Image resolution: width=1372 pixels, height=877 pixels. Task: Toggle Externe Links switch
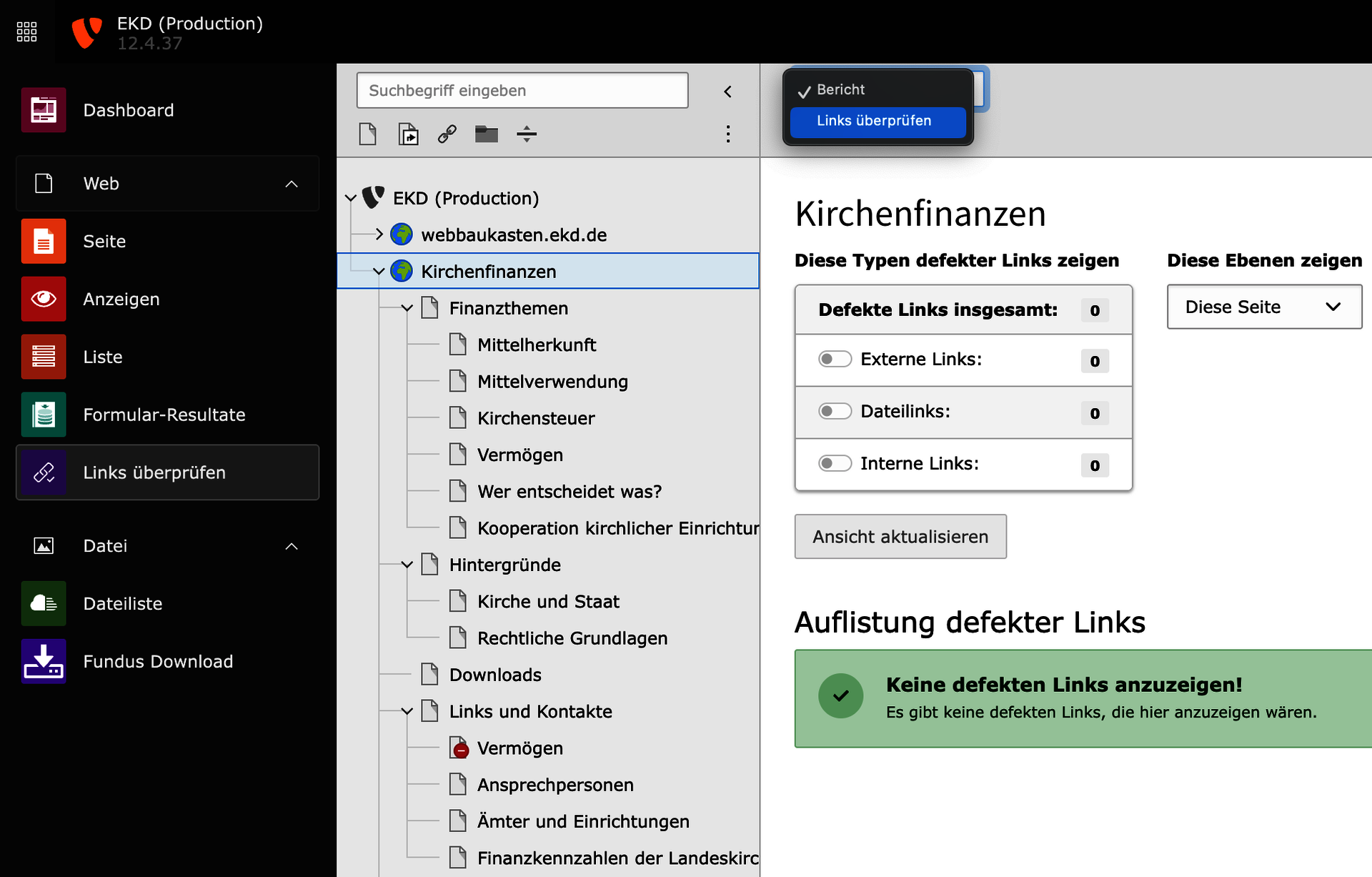pos(835,359)
